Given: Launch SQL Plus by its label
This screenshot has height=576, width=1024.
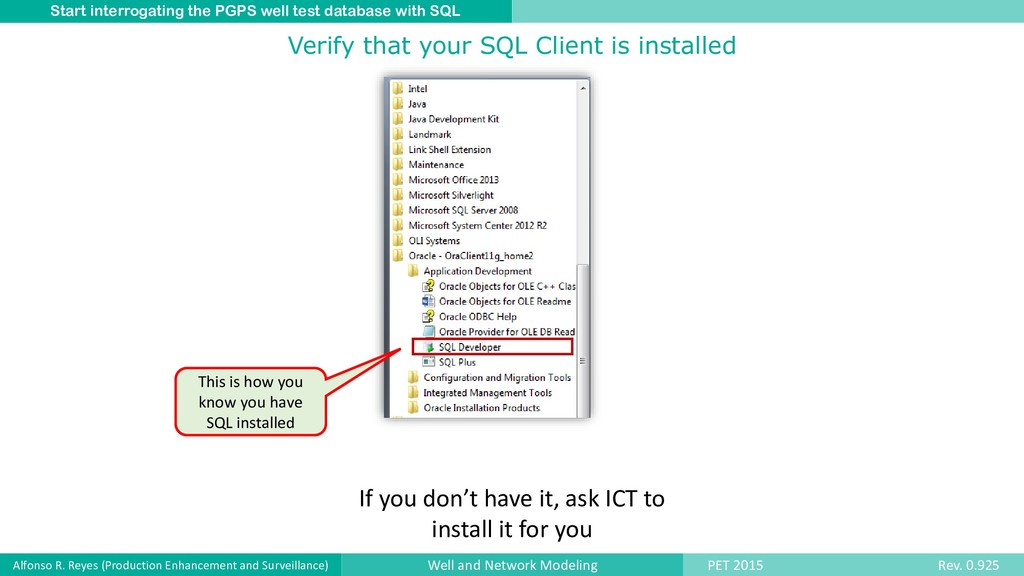Looking at the screenshot, I should [x=457, y=362].
